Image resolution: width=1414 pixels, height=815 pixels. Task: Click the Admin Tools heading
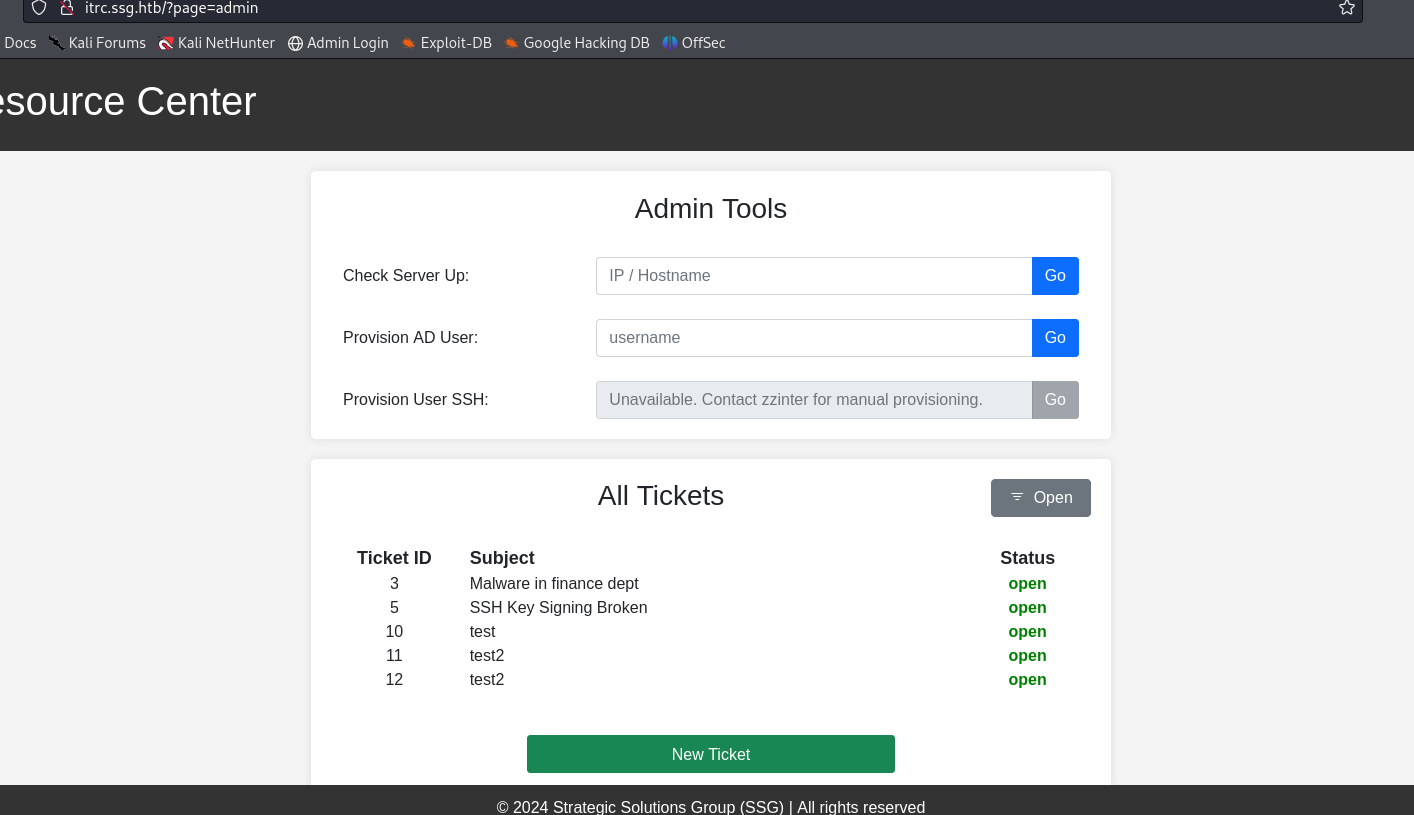(x=711, y=209)
